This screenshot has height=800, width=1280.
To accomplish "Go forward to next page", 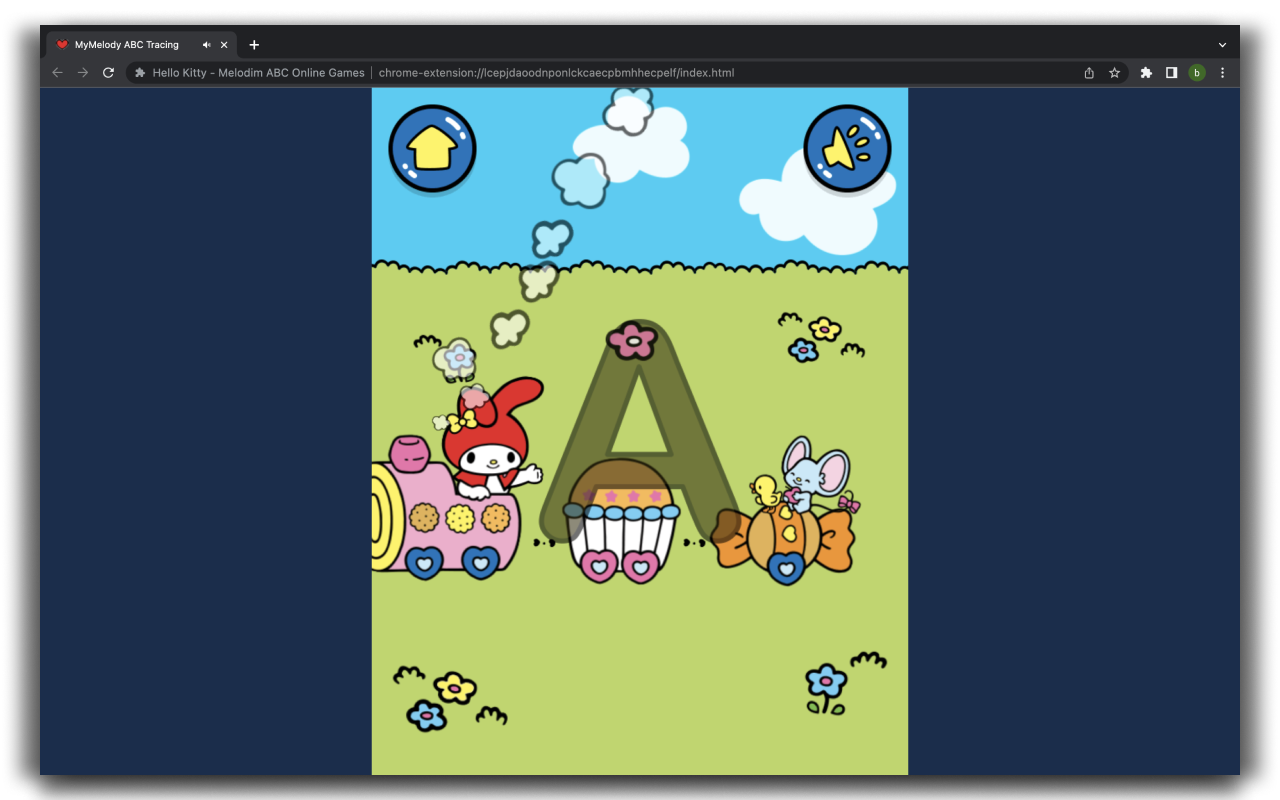I will click(x=83, y=73).
